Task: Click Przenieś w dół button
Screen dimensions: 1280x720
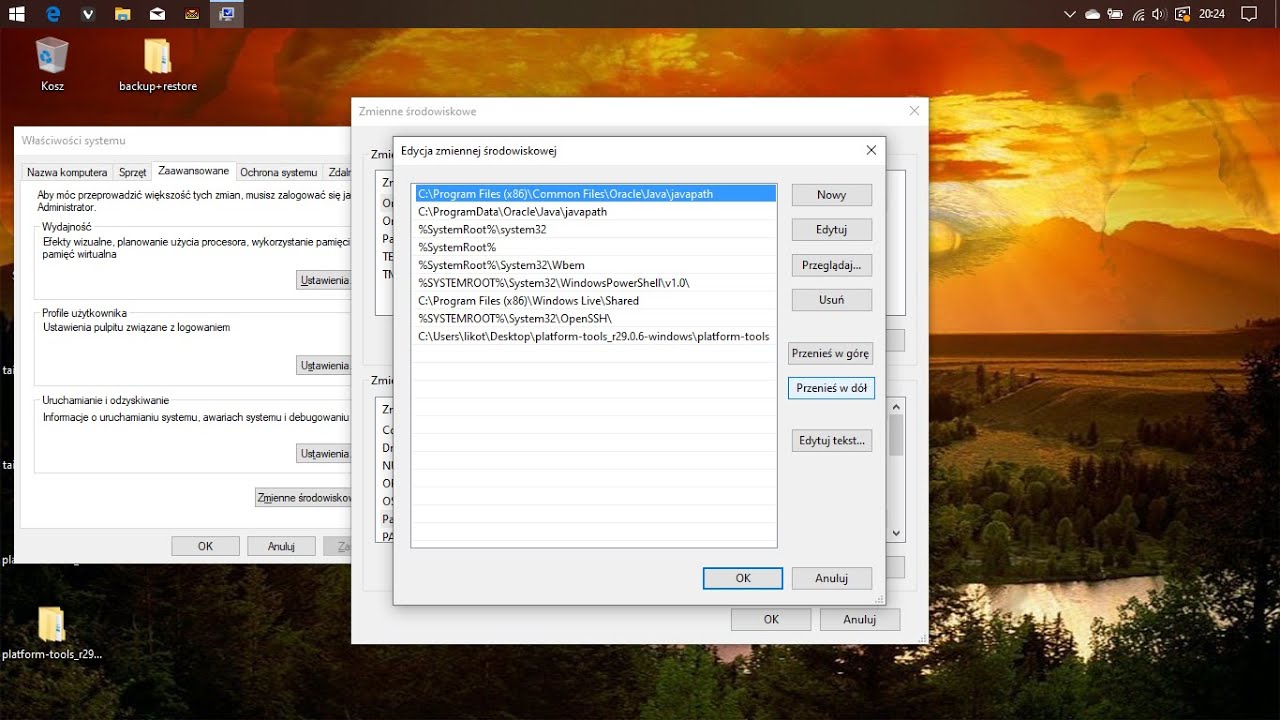Action: pyautogui.click(x=831, y=388)
